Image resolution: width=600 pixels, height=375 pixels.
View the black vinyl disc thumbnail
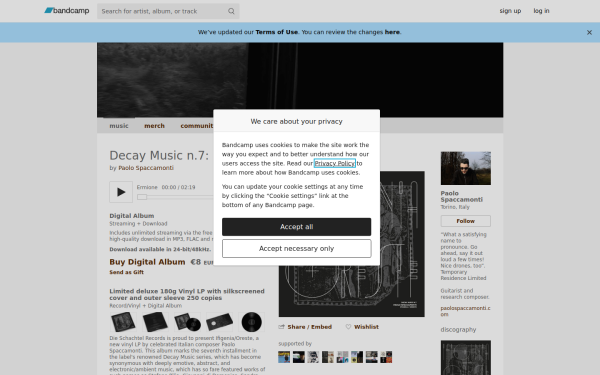coord(251,322)
